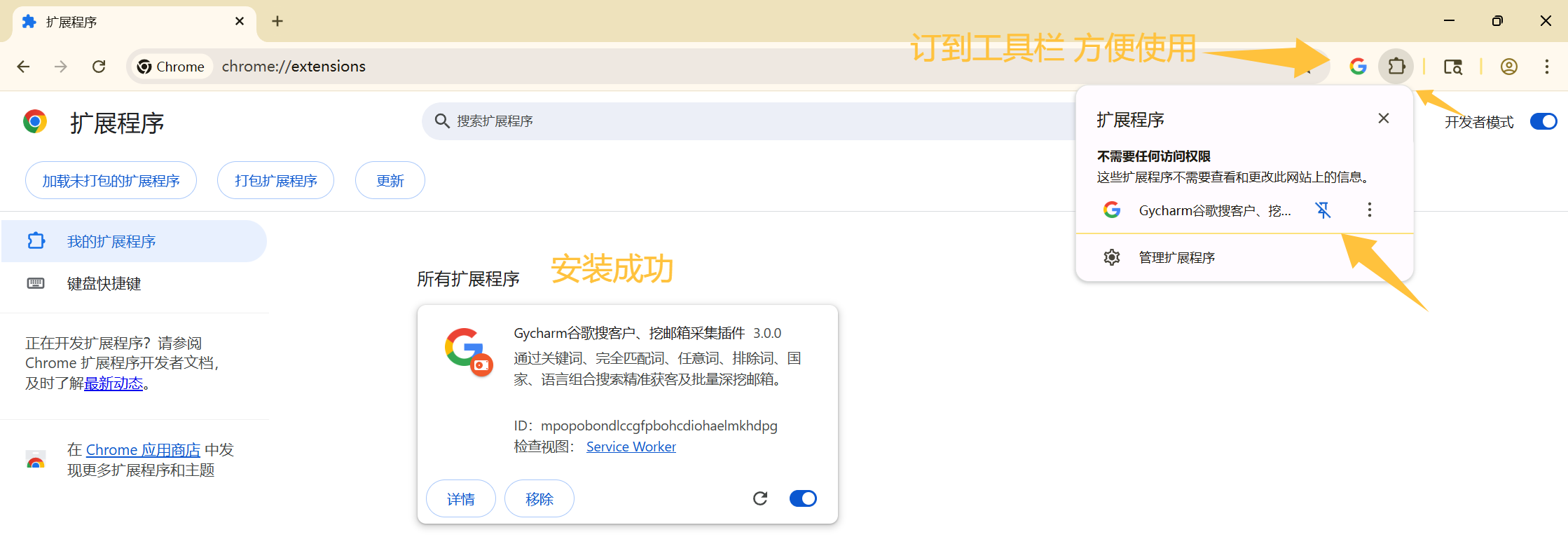Click the Chrome logo beside 扩展程序 title
The image size is (1568, 551).
(35, 121)
